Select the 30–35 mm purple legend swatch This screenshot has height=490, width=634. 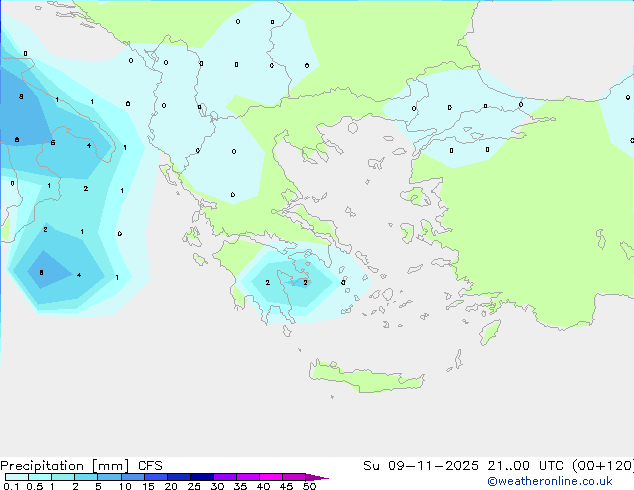(x=225, y=477)
